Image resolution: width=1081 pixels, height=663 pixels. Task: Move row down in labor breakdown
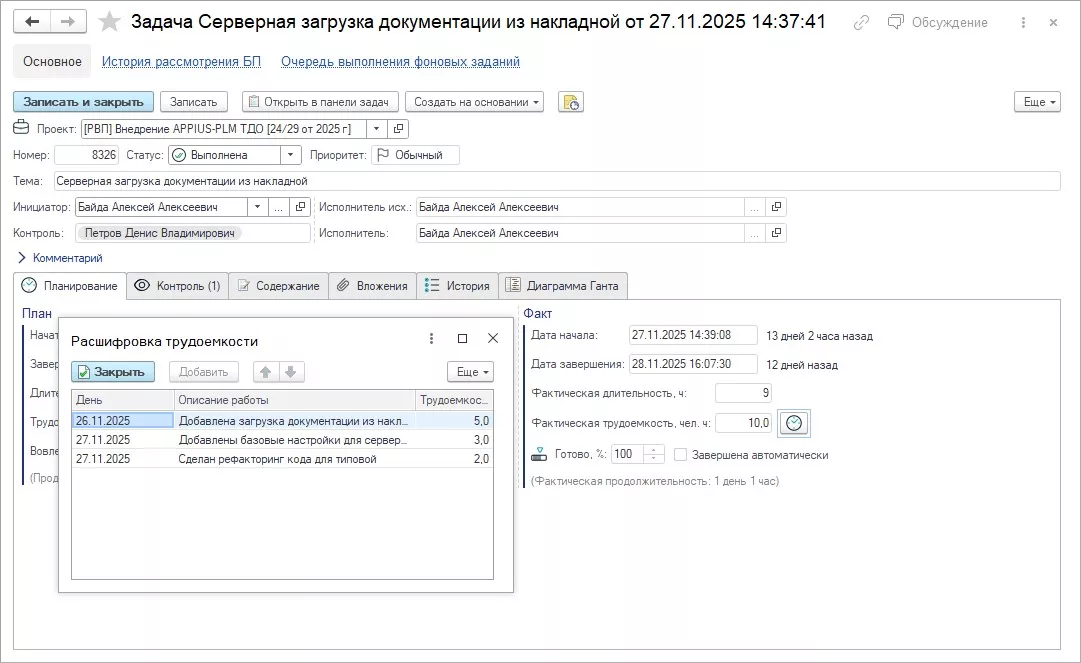[x=290, y=372]
